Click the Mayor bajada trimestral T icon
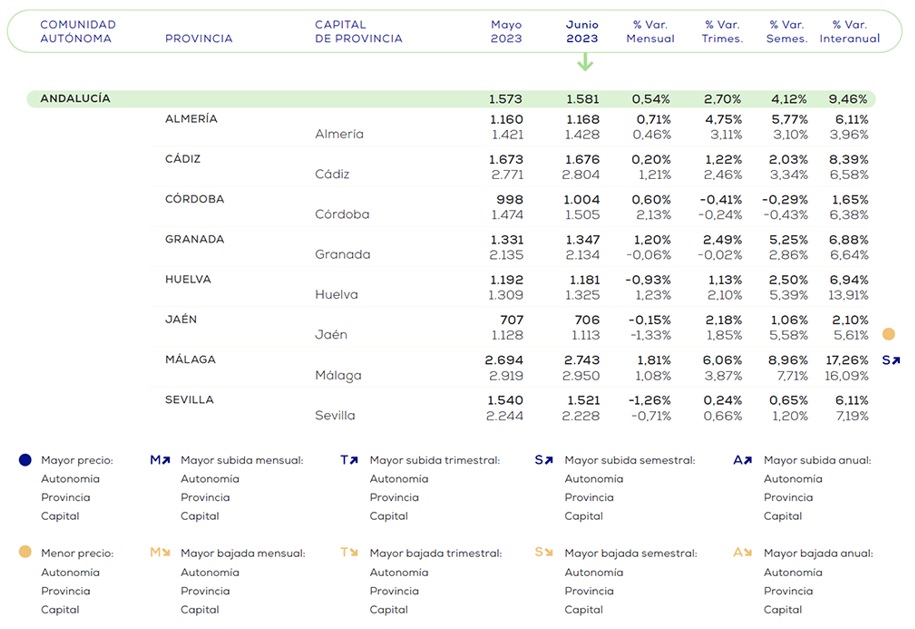Viewport: 915px width, 629px height. (349, 552)
